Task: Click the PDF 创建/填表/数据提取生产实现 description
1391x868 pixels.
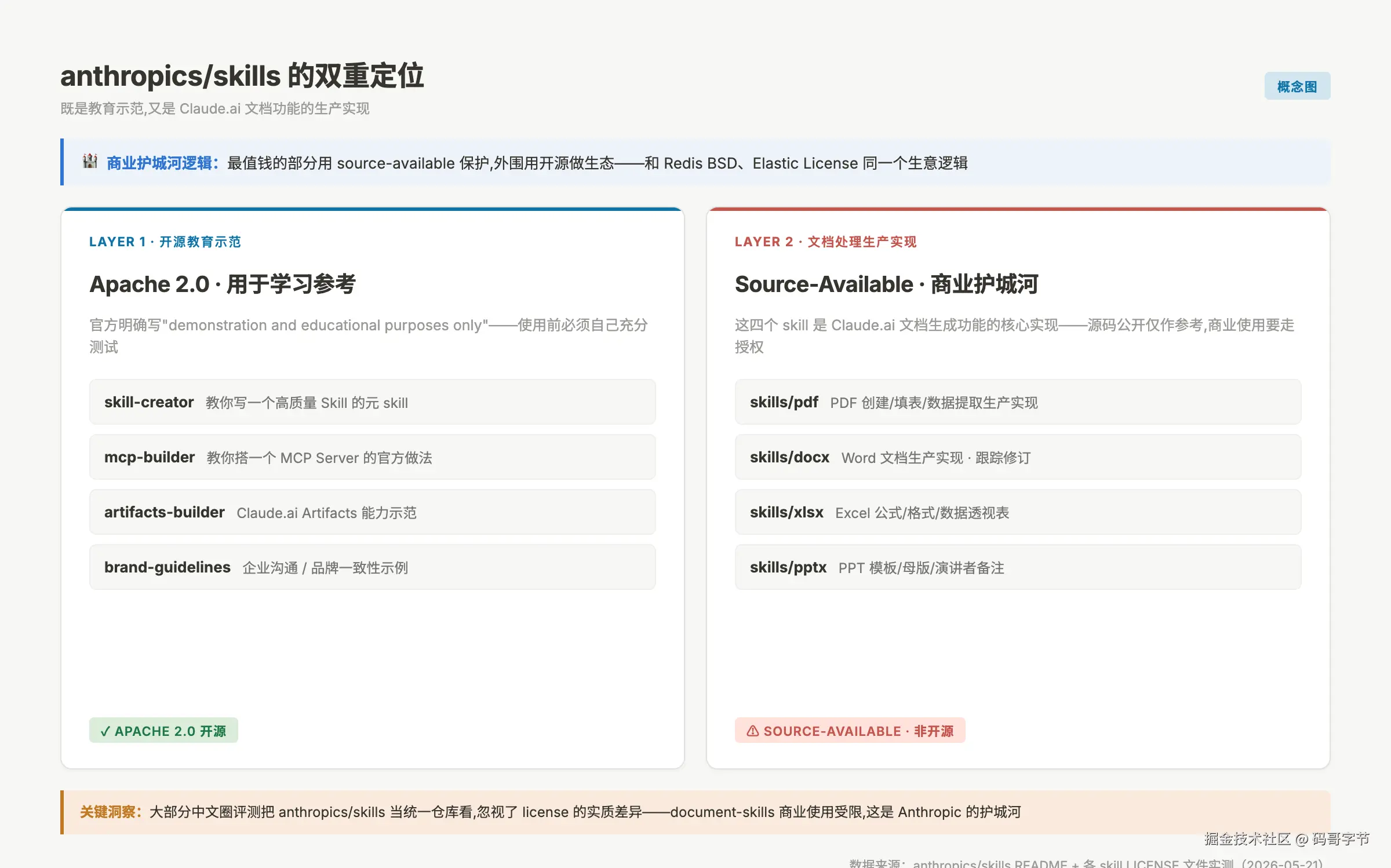Action: pos(934,403)
